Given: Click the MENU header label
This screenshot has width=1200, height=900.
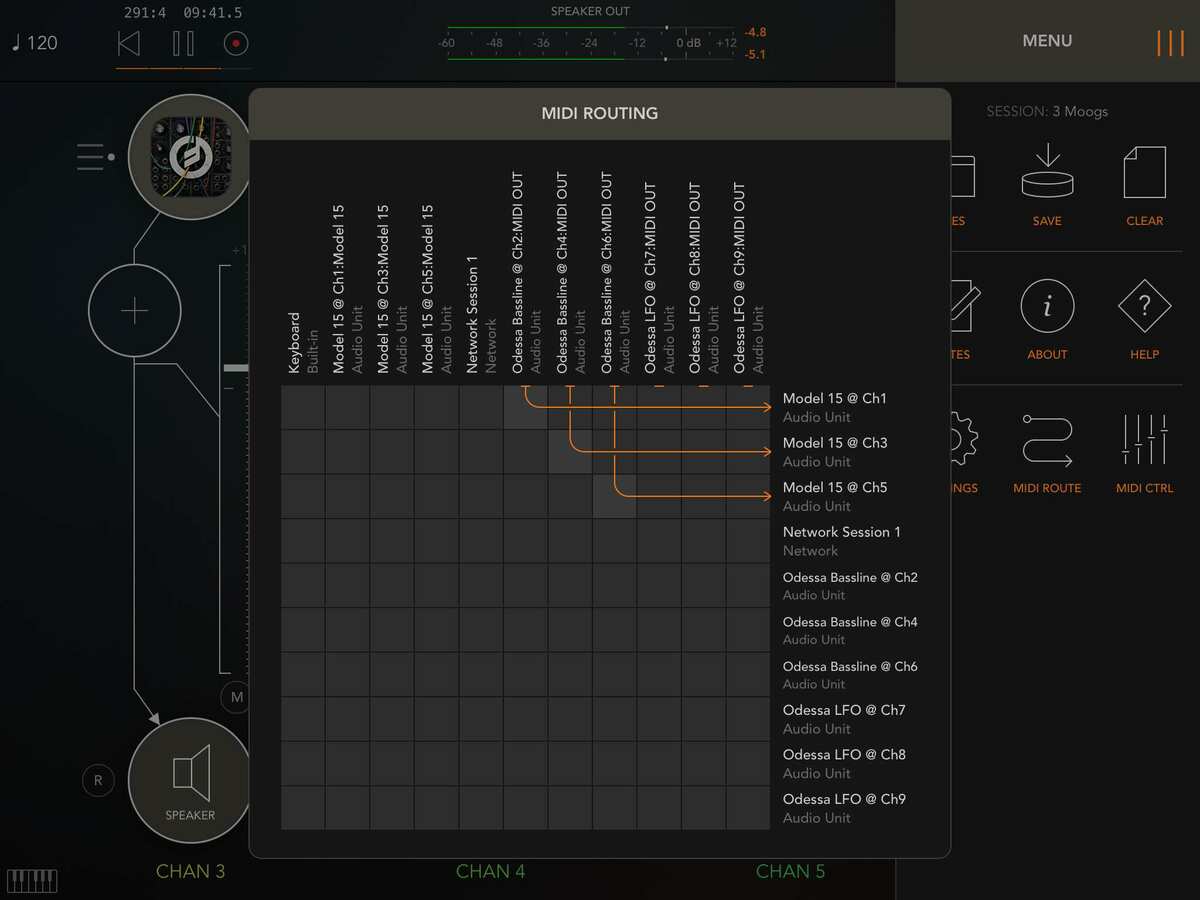Looking at the screenshot, I should click(x=1047, y=41).
